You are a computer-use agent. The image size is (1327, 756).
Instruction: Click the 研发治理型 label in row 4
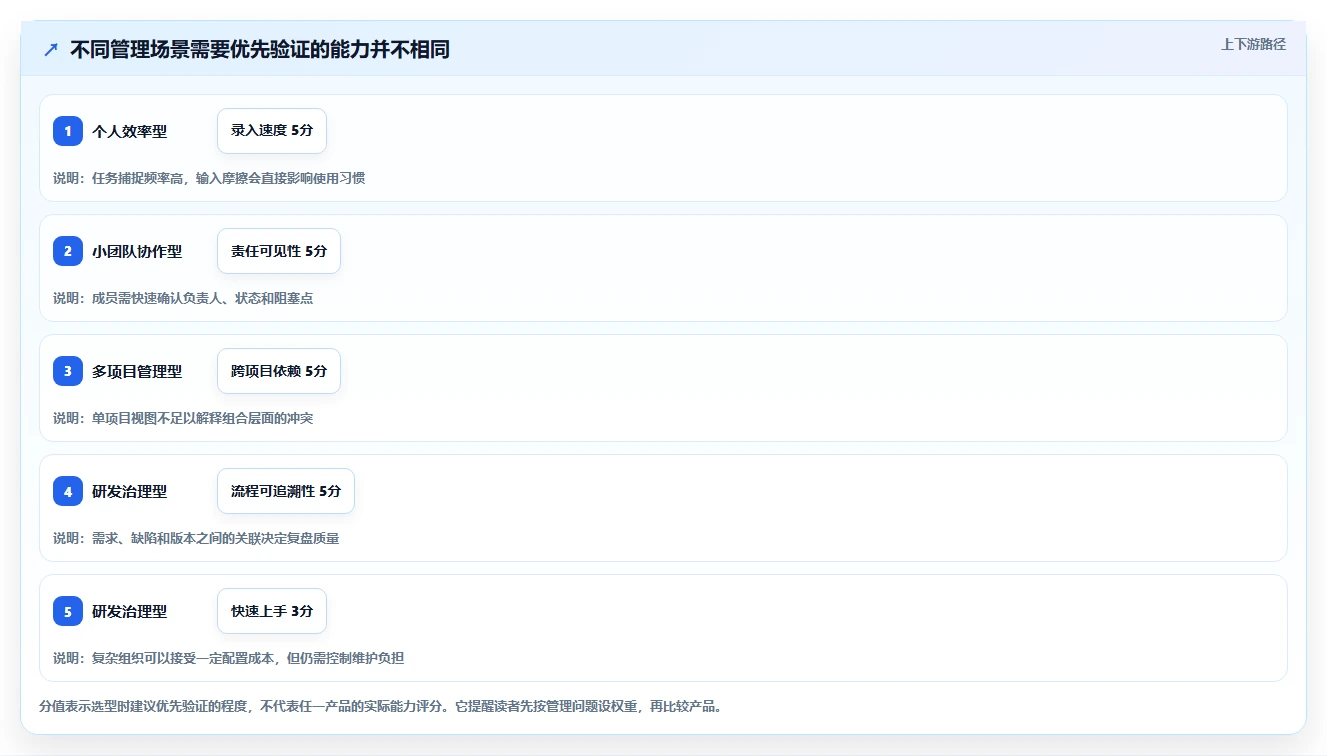129,491
